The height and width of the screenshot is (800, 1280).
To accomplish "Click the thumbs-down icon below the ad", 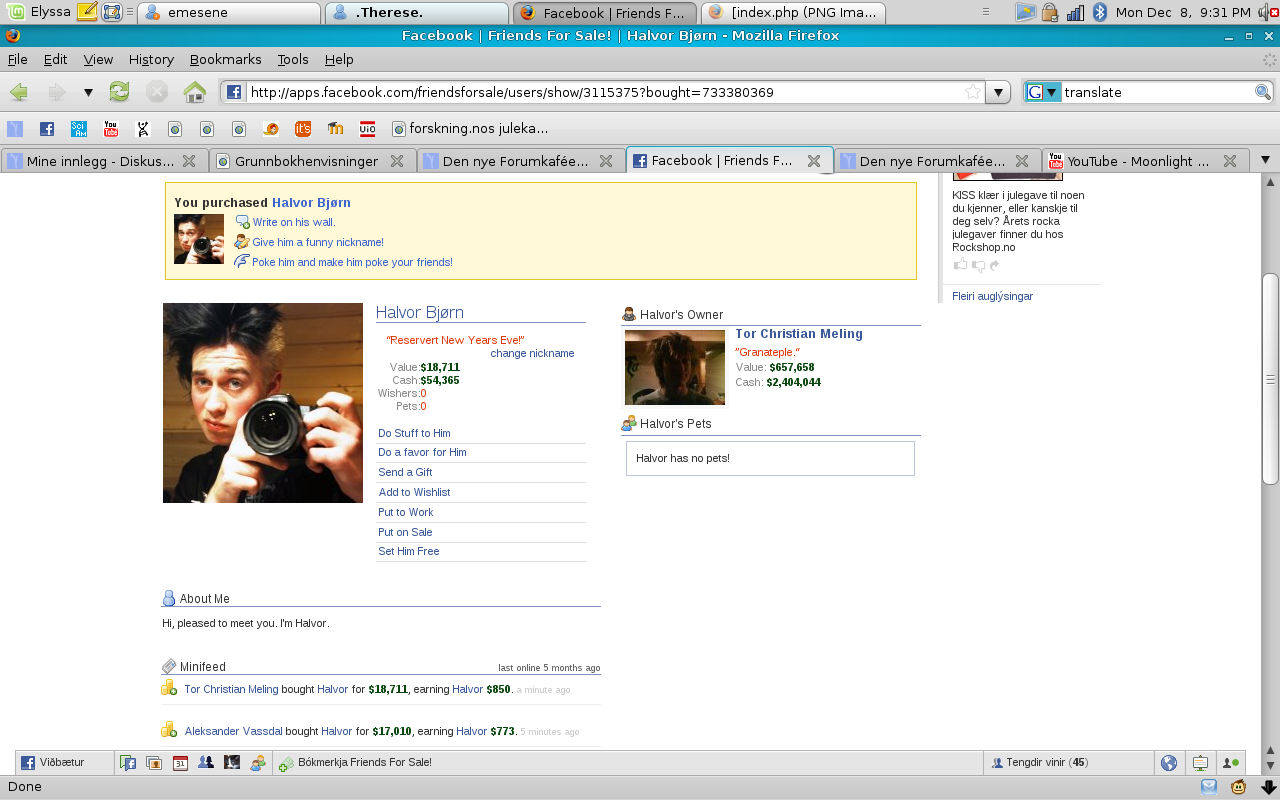I will pos(978,266).
